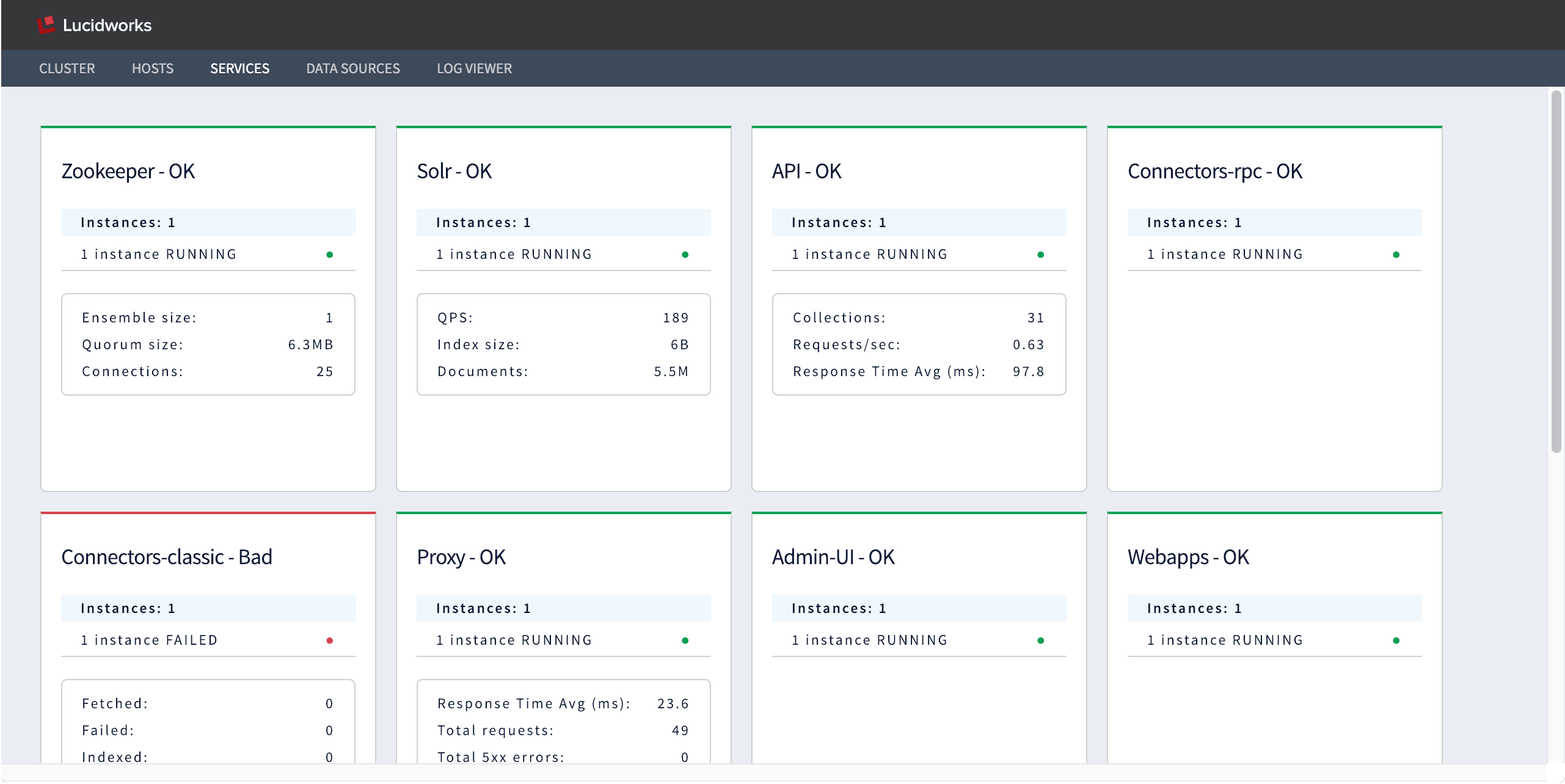Switch to the Cluster tab
This screenshot has height=784, width=1565.
pos(67,68)
